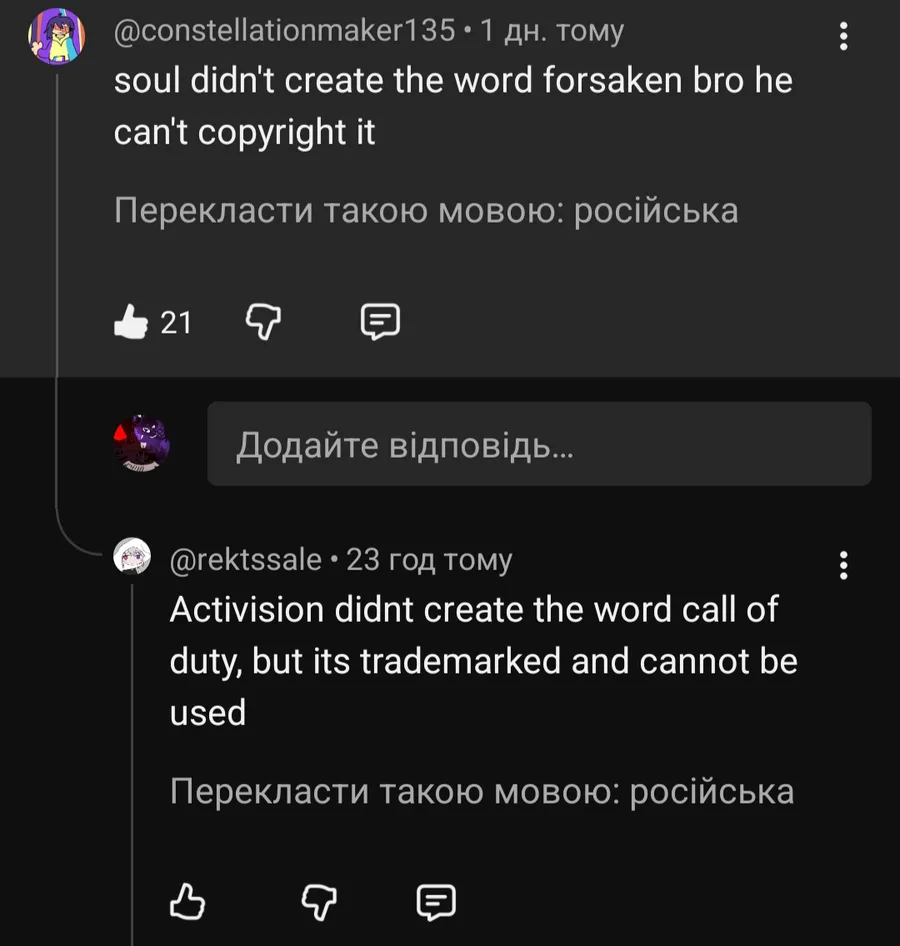Tap the like count '21'
The width and height of the screenshot is (900, 946).
176,322
